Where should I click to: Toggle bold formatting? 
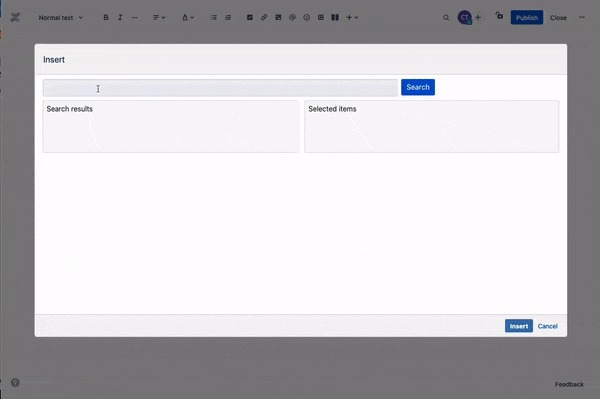106,18
